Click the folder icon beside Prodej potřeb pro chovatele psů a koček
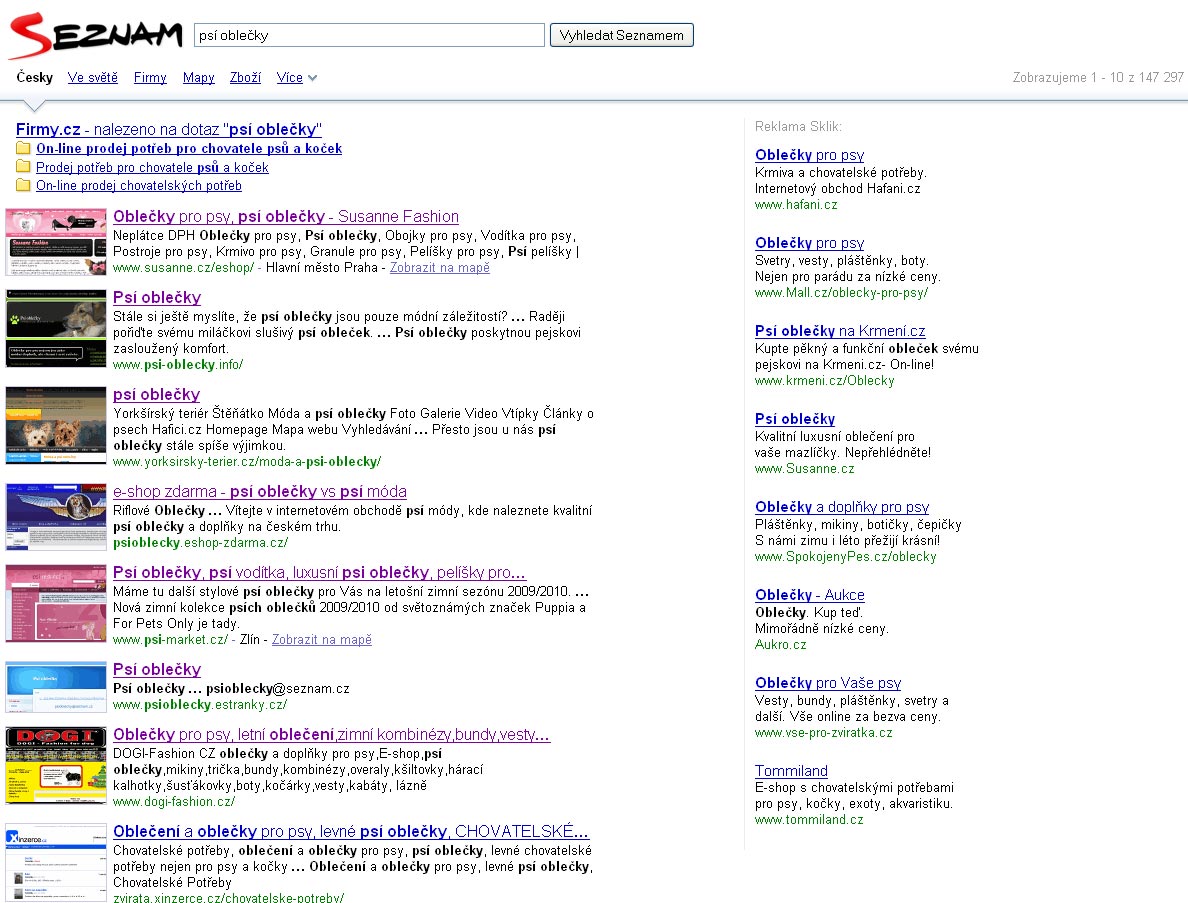 coord(23,167)
